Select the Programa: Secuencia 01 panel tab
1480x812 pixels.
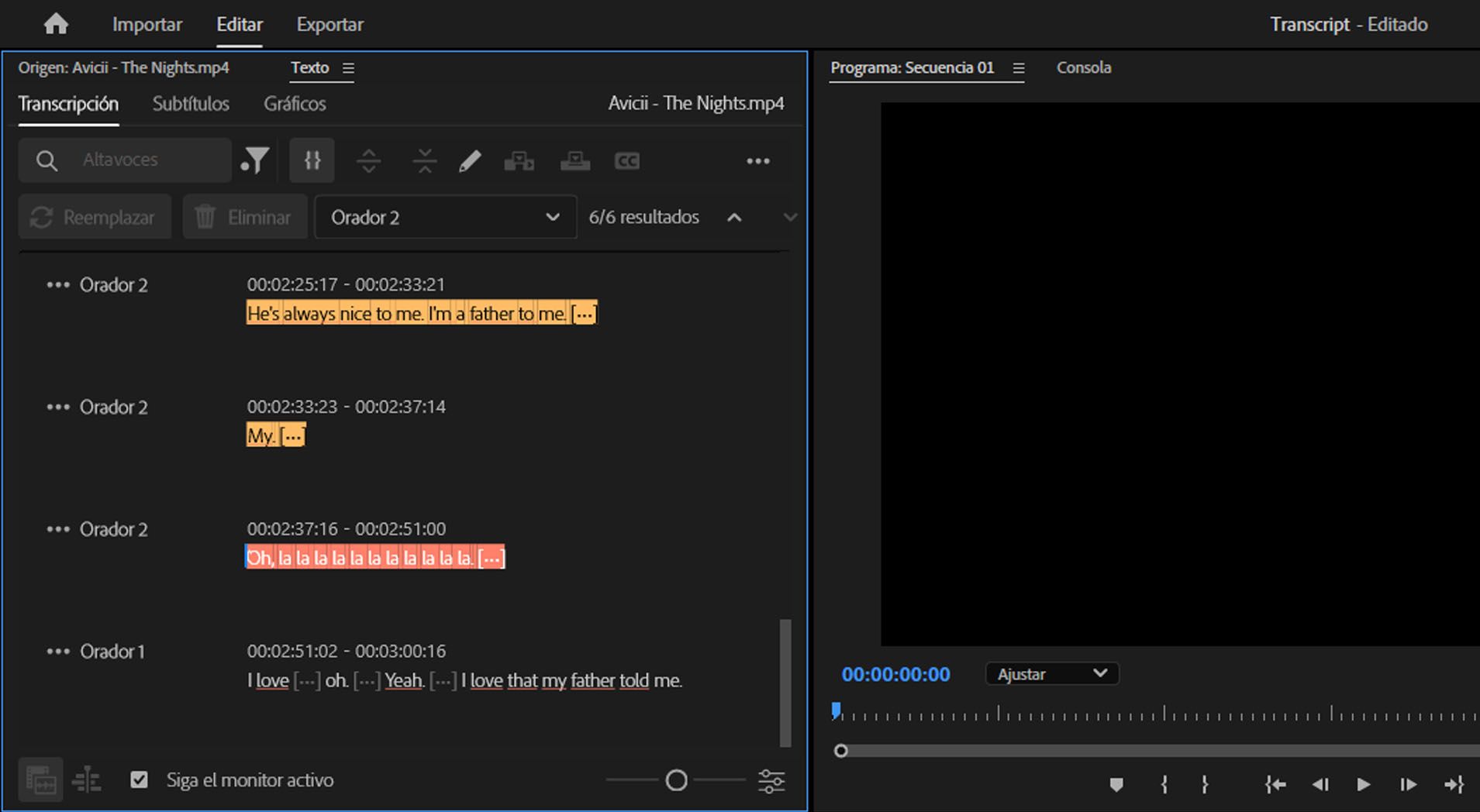[x=912, y=67]
